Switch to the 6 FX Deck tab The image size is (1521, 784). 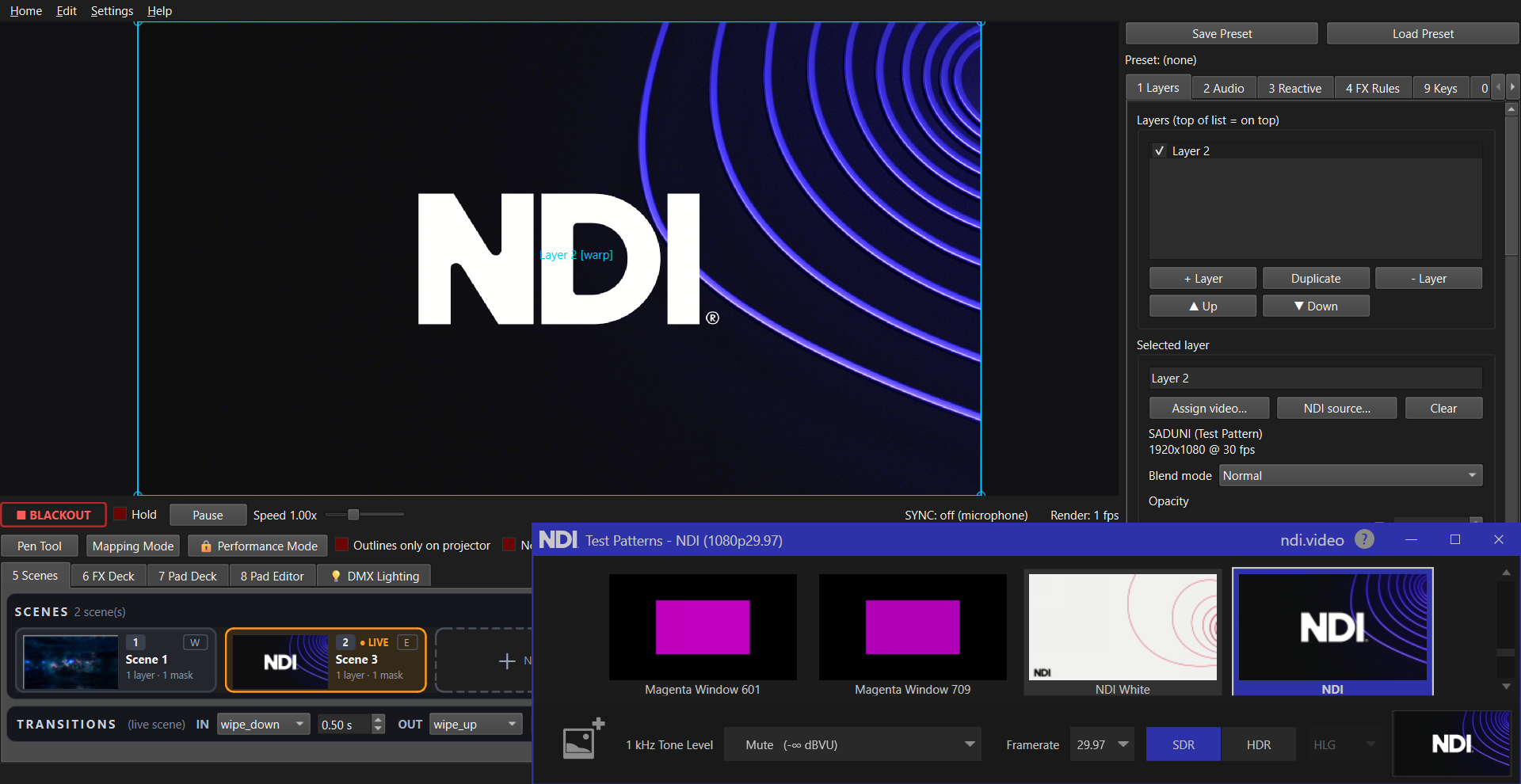(x=109, y=576)
